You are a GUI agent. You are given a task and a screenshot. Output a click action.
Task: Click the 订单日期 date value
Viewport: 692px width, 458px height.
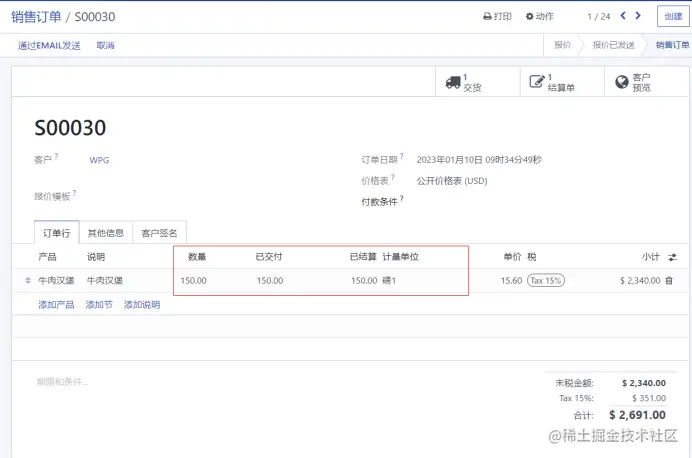coord(479,160)
